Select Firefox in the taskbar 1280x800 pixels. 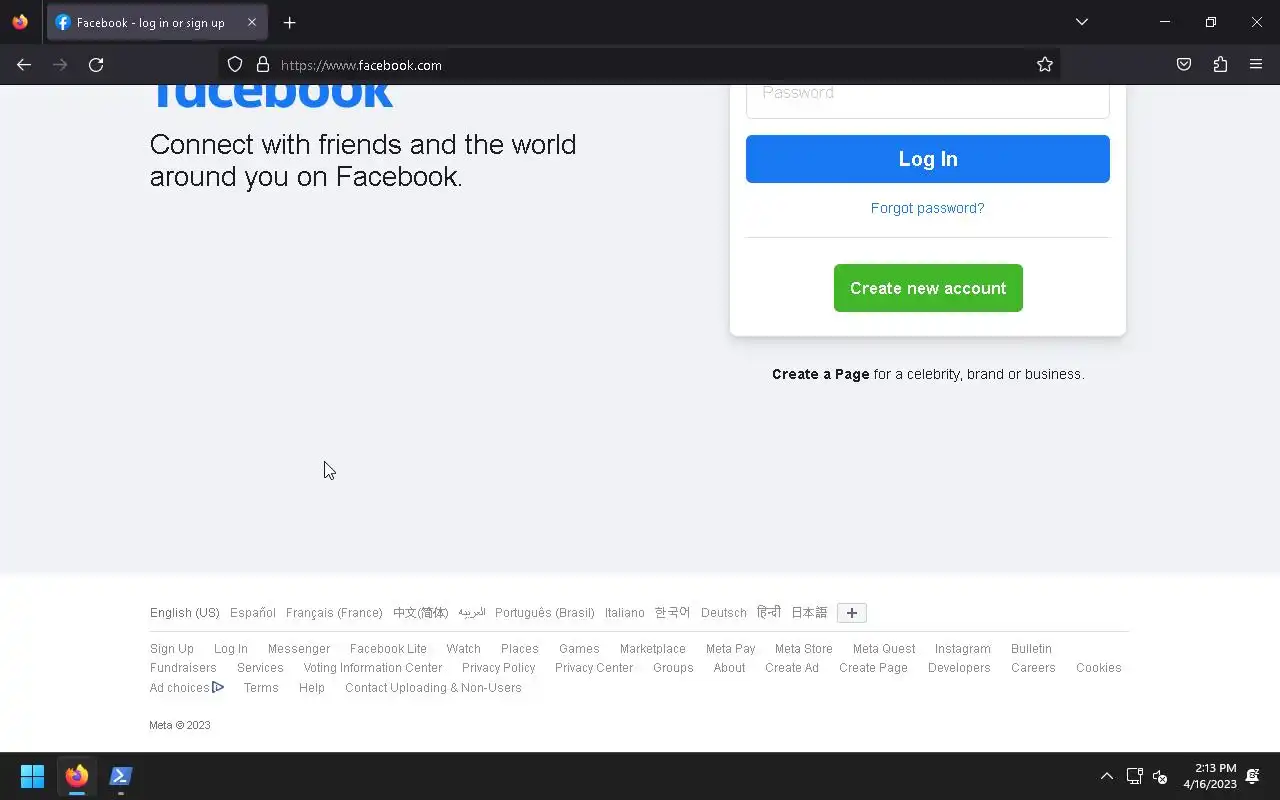tap(77, 776)
